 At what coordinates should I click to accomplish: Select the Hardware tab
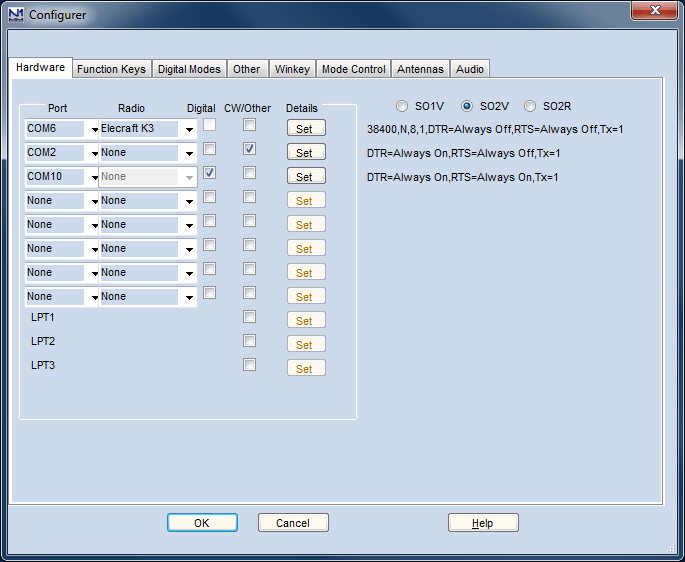[40, 67]
